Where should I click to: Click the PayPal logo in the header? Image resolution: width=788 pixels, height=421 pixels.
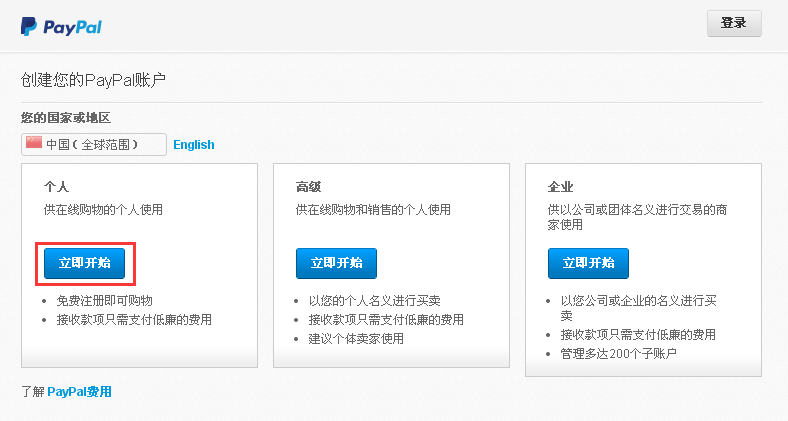[61, 27]
